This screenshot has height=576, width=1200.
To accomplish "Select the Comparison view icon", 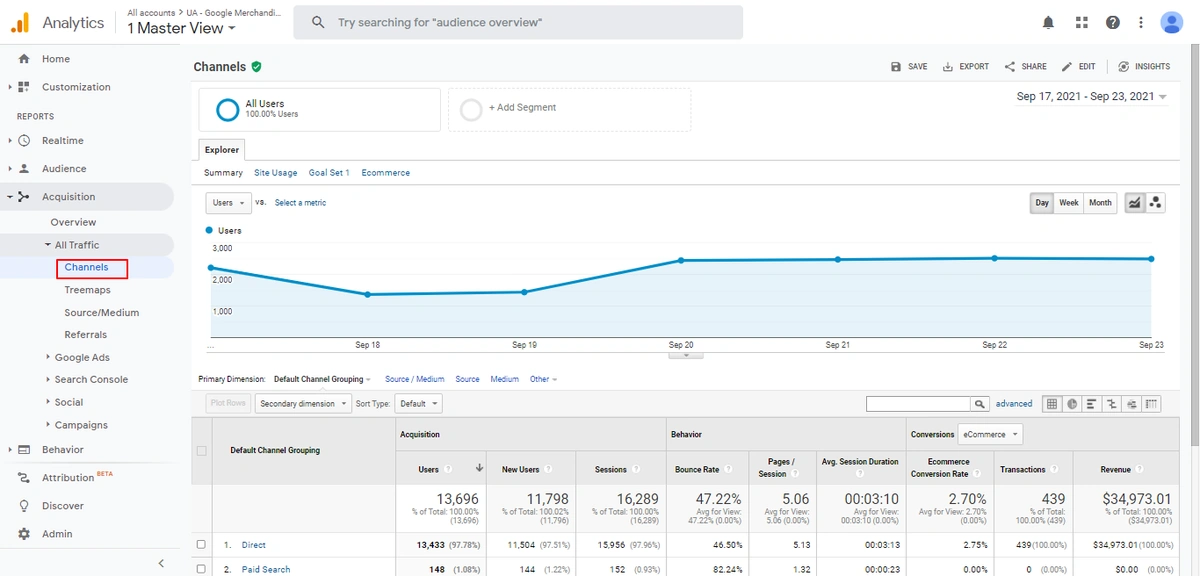I will [x=1111, y=403].
